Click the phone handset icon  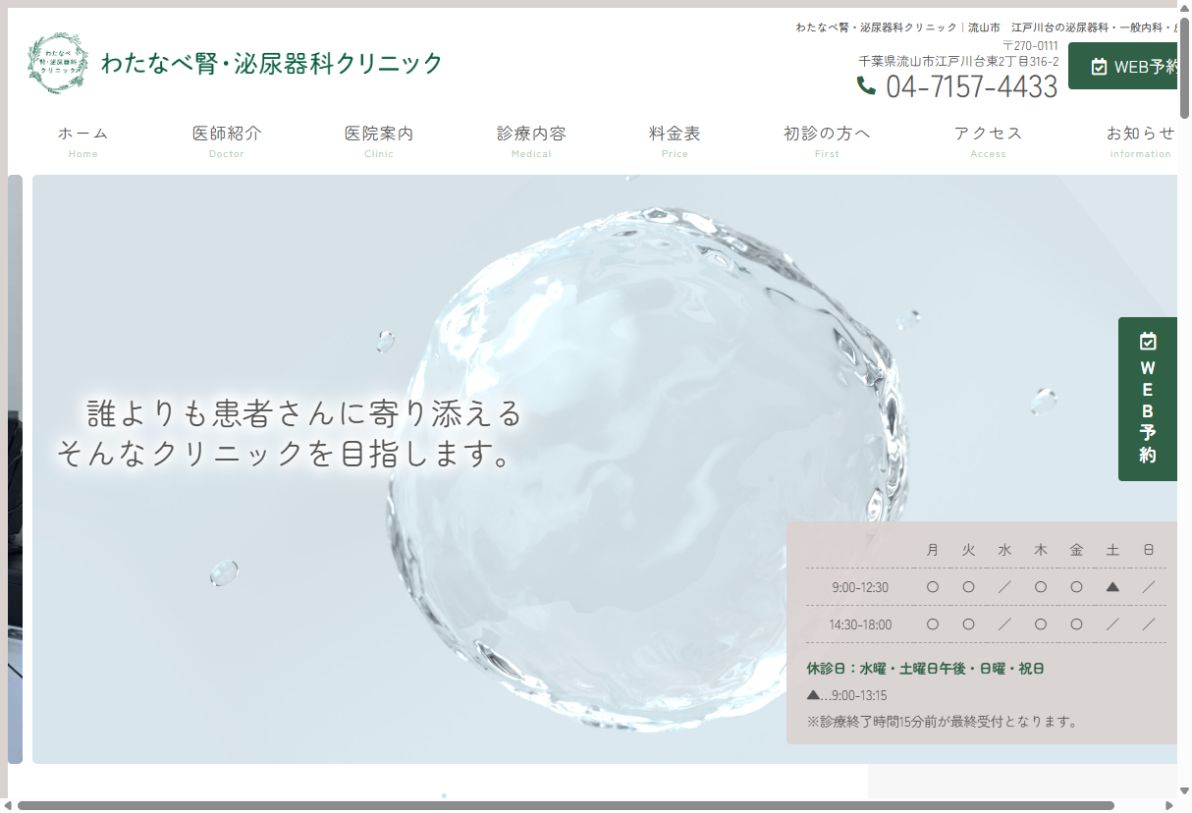tap(866, 86)
